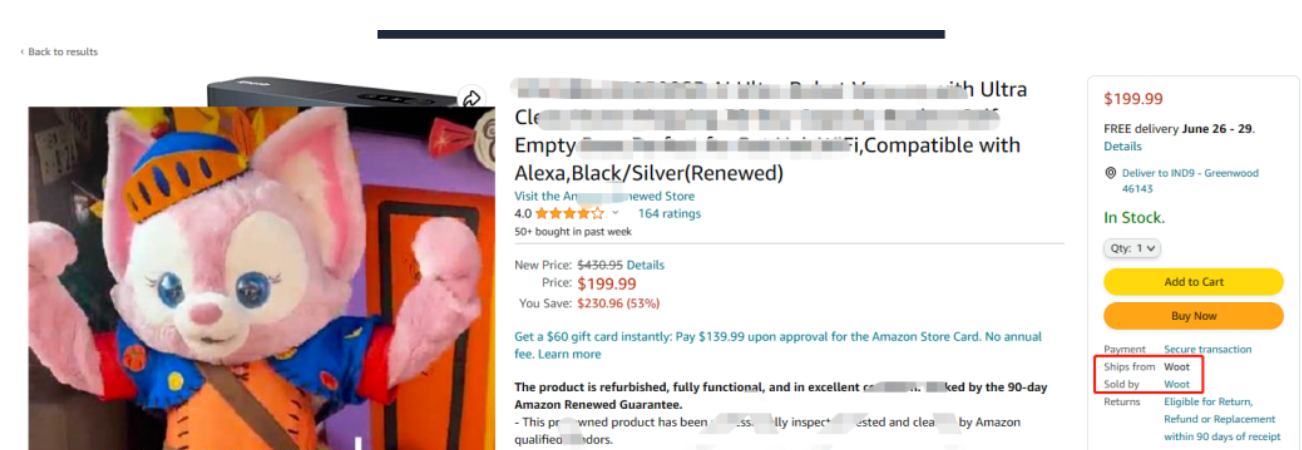Open Details next to New Price
1302x450 pixels.
[x=645, y=265]
